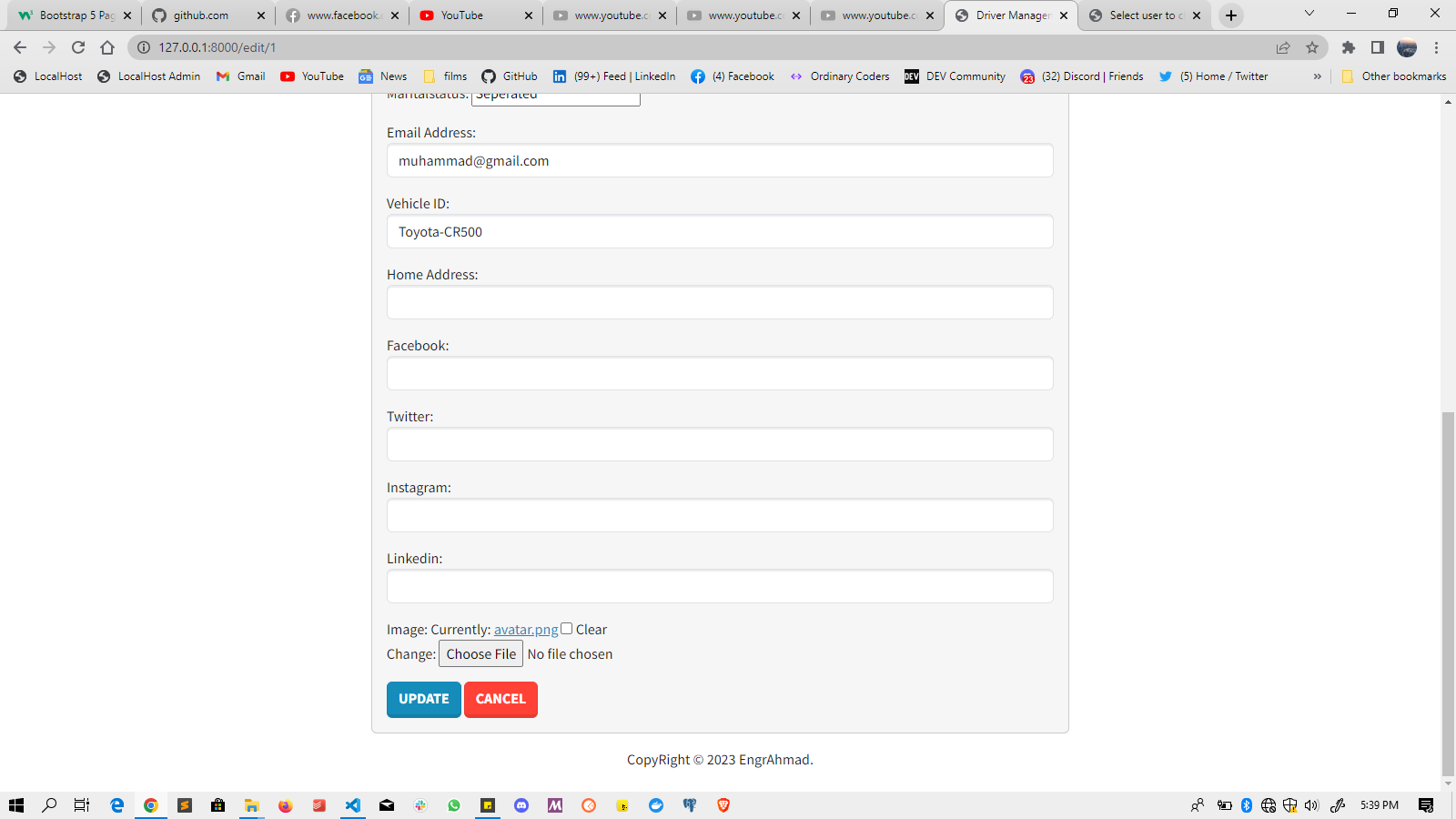
Task: Open the volume control in the system tray
Action: point(1311,805)
